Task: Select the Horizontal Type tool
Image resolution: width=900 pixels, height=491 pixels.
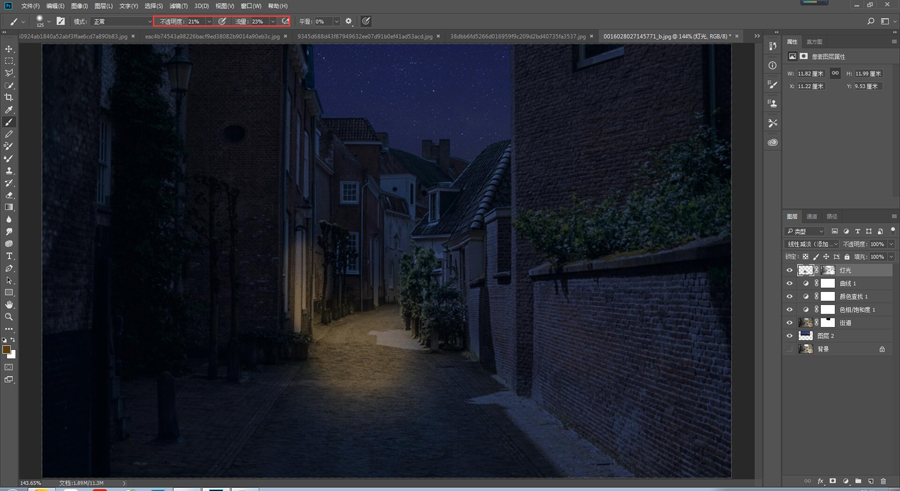Action: [x=9, y=256]
